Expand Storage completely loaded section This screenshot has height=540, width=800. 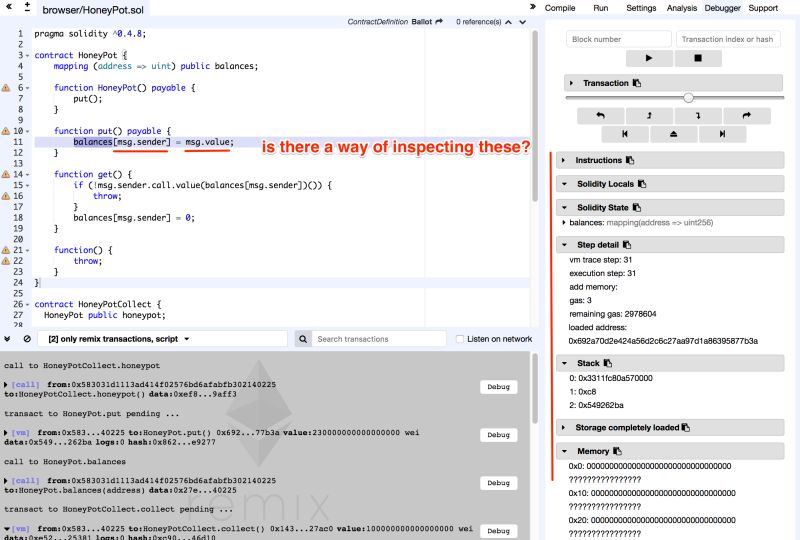pyautogui.click(x=563, y=428)
